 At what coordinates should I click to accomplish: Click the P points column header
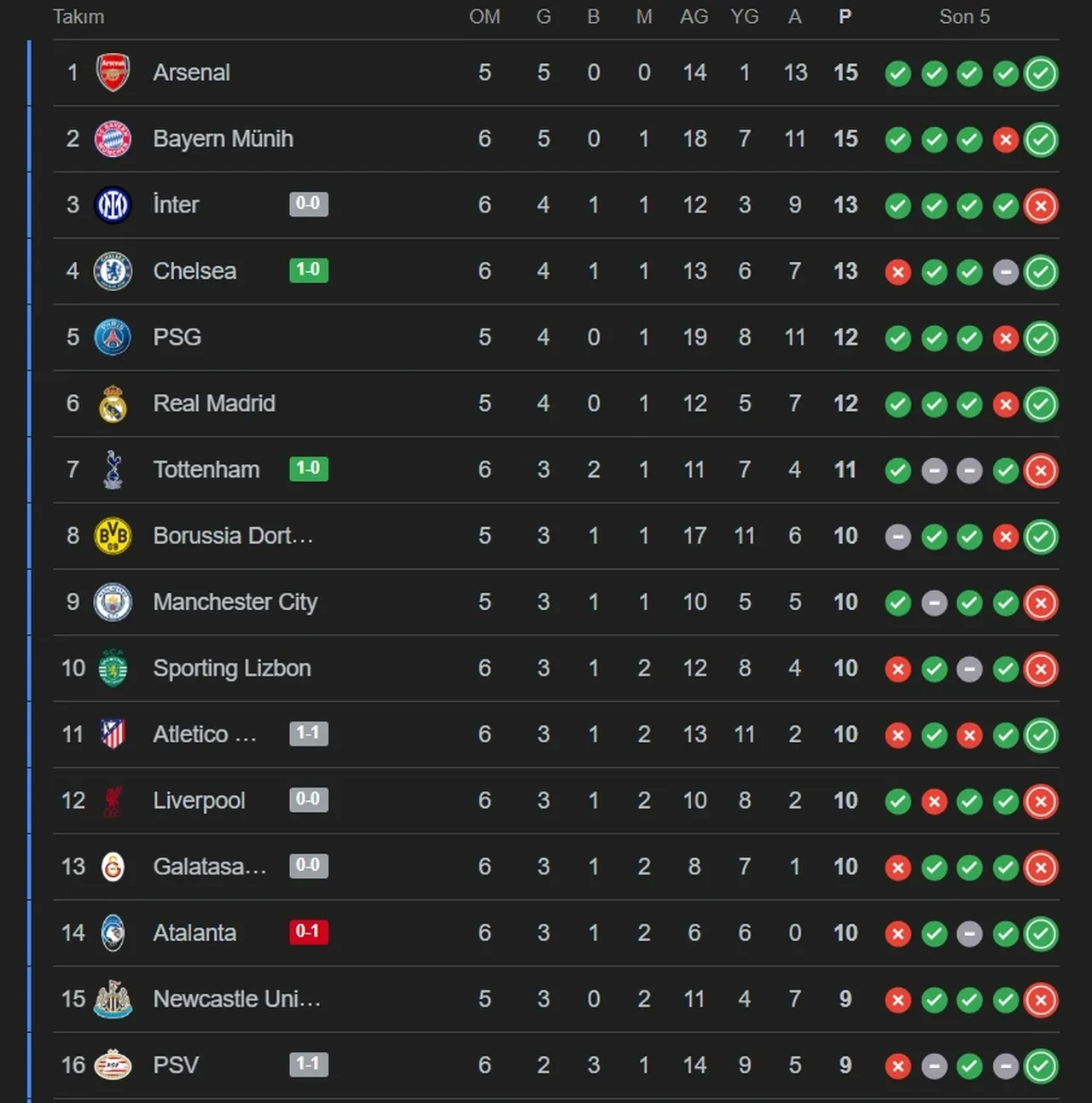[x=845, y=17]
